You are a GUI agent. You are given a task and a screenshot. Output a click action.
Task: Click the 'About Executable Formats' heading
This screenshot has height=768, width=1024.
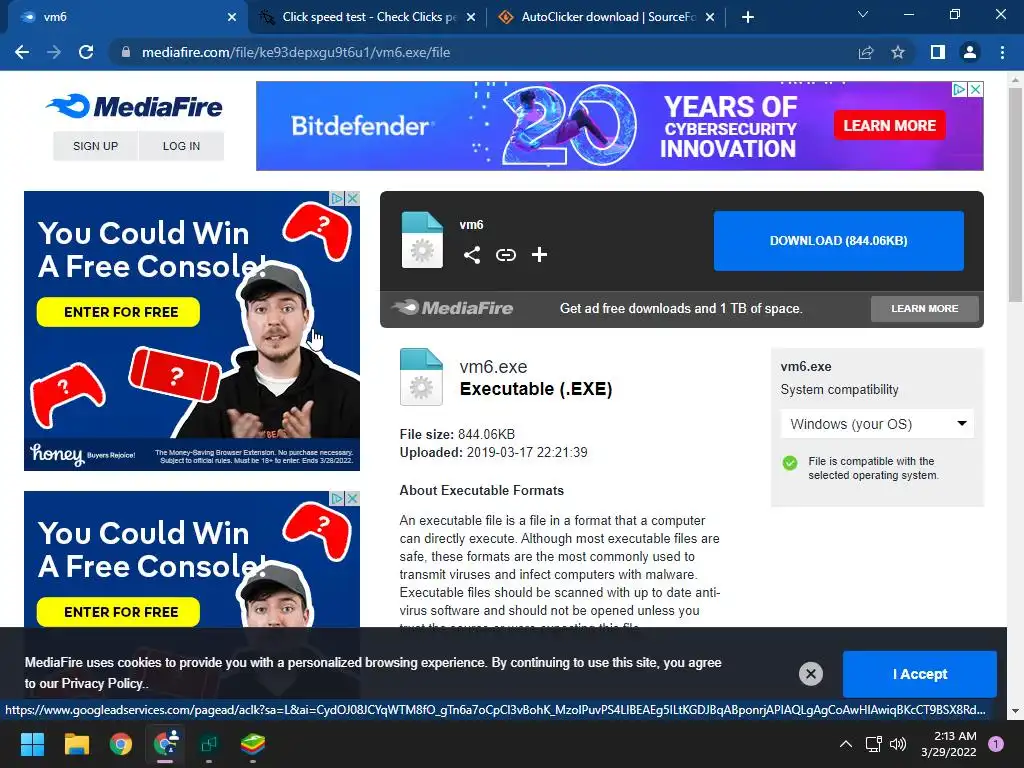481,490
